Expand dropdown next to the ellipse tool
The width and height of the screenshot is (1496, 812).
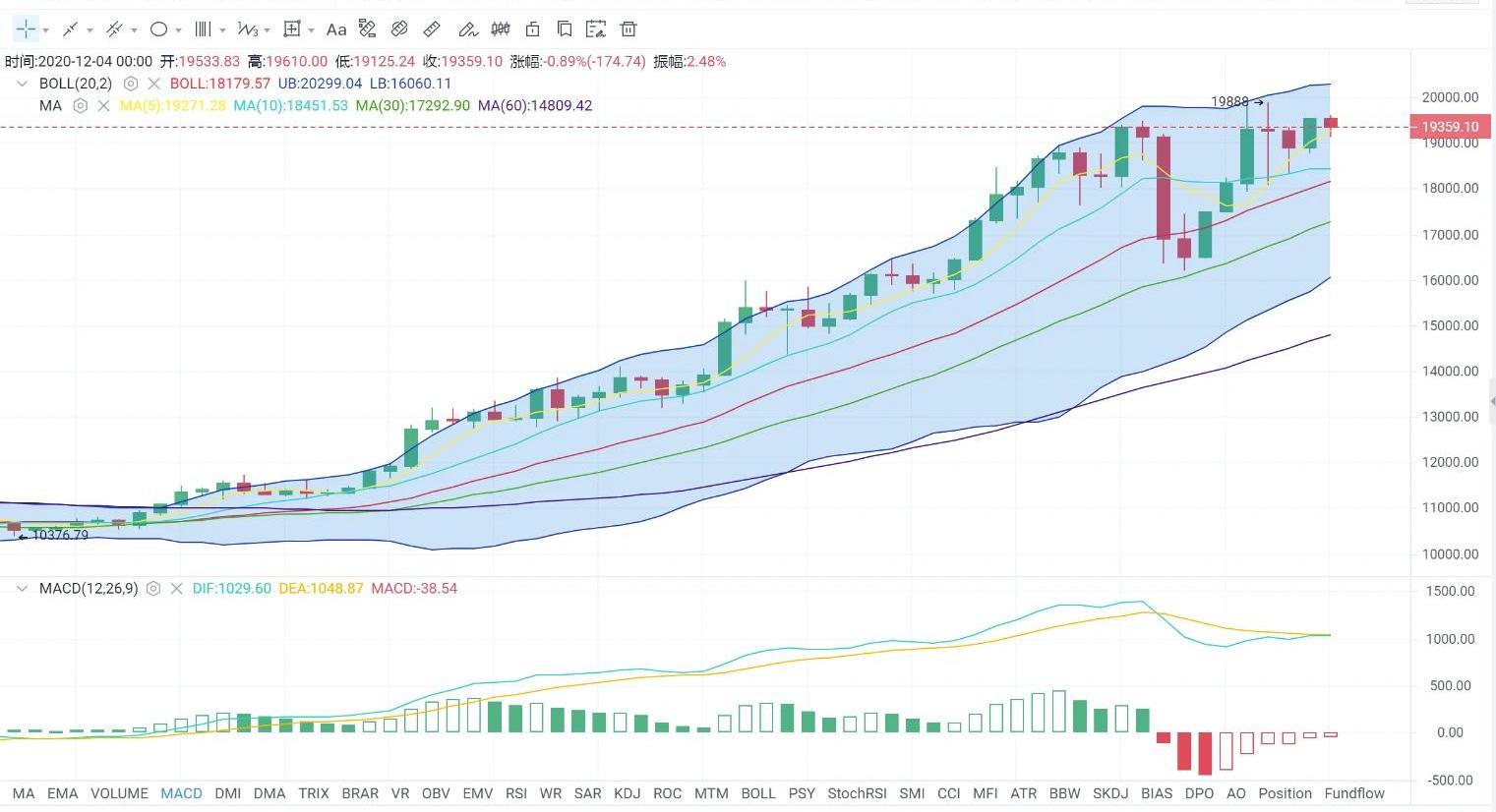[x=178, y=30]
